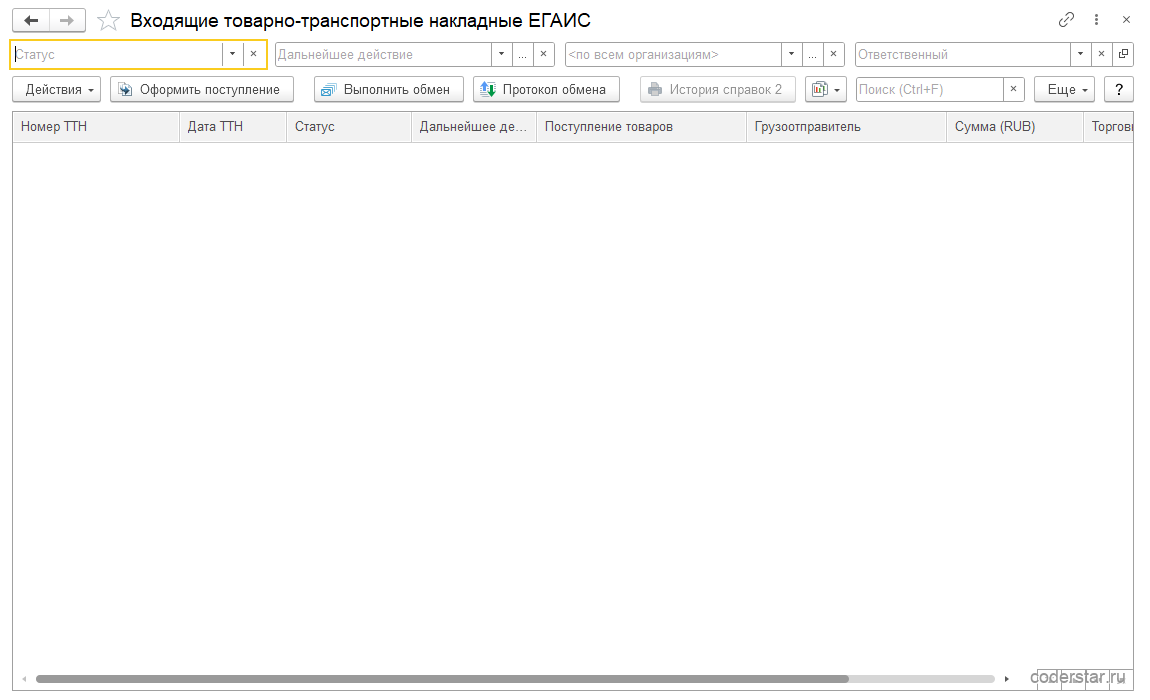Click the Выполнить обмен button
The image size is (1150, 700).
tap(389, 90)
